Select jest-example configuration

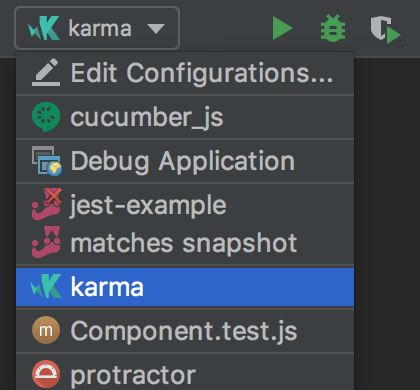pyautogui.click(x=185, y=204)
